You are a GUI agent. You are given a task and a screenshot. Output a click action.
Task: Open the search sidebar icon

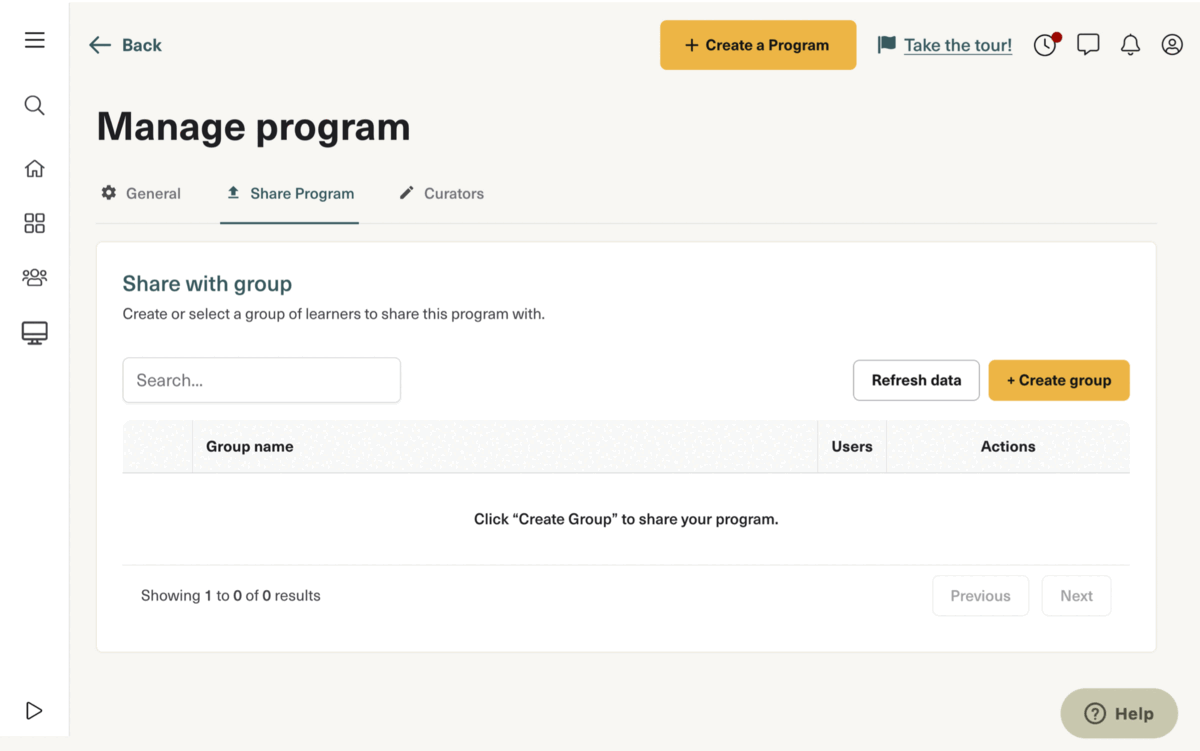[34, 105]
